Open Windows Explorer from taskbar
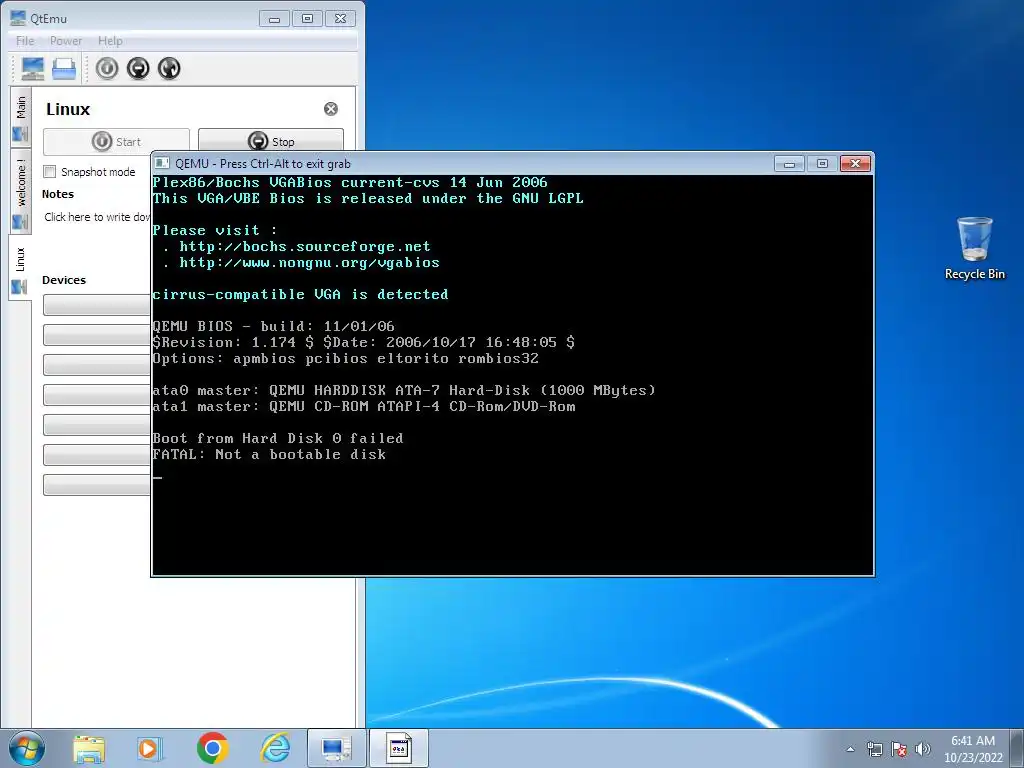The image size is (1024, 768). (89, 748)
